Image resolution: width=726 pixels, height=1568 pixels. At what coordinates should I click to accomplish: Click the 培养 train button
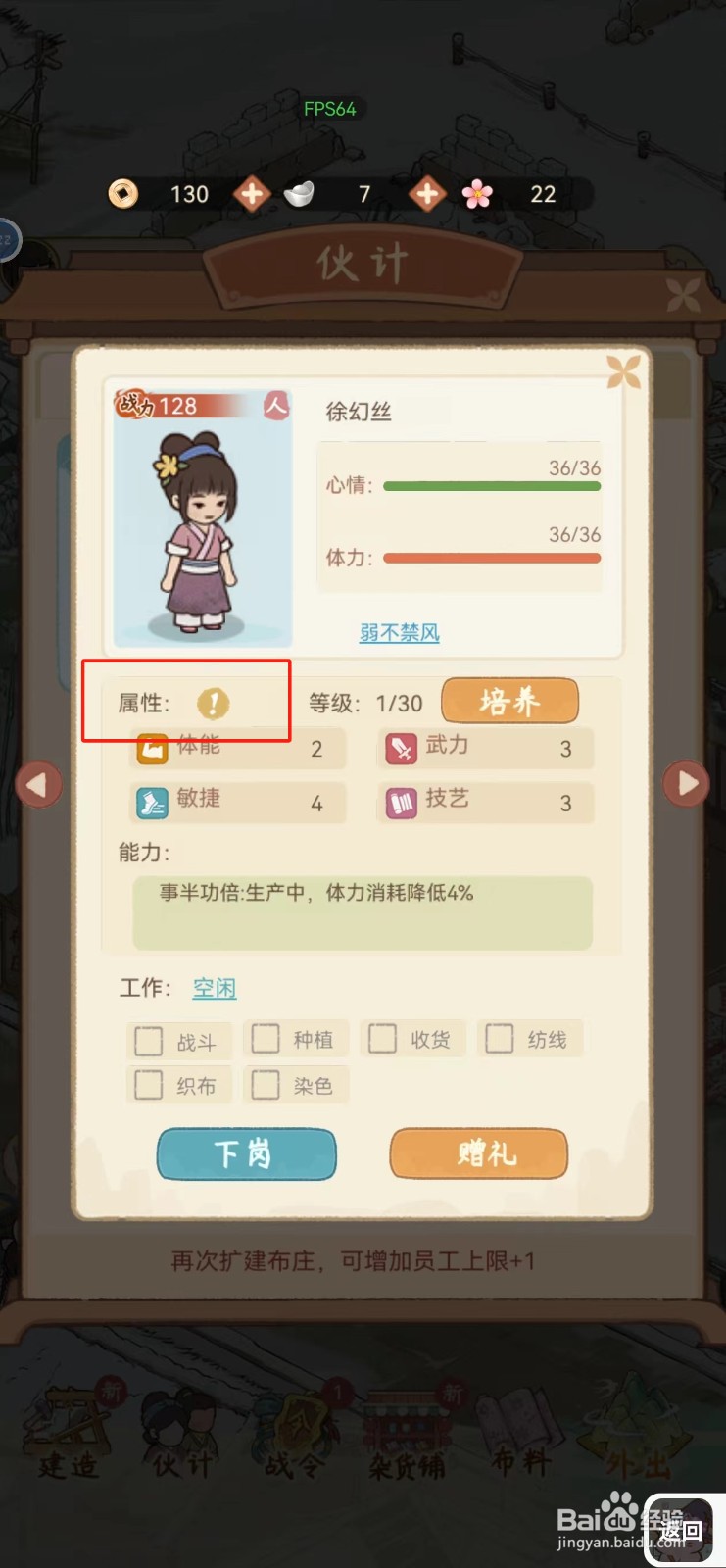[x=510, y=701]
